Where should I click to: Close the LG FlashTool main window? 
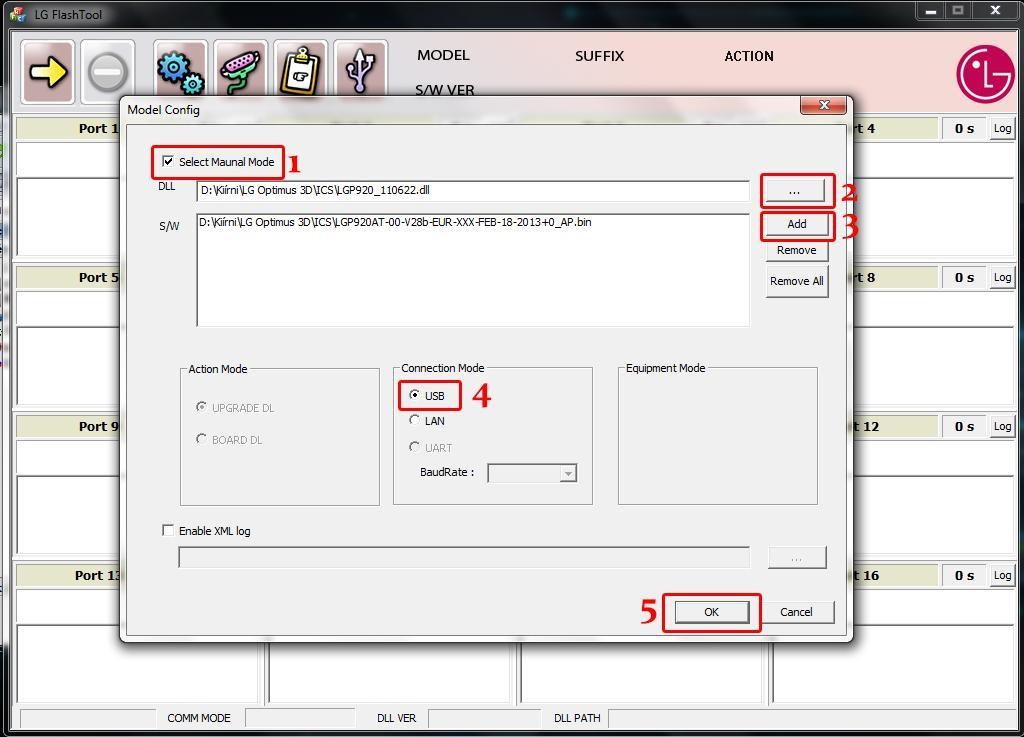[x=996, y=11]
